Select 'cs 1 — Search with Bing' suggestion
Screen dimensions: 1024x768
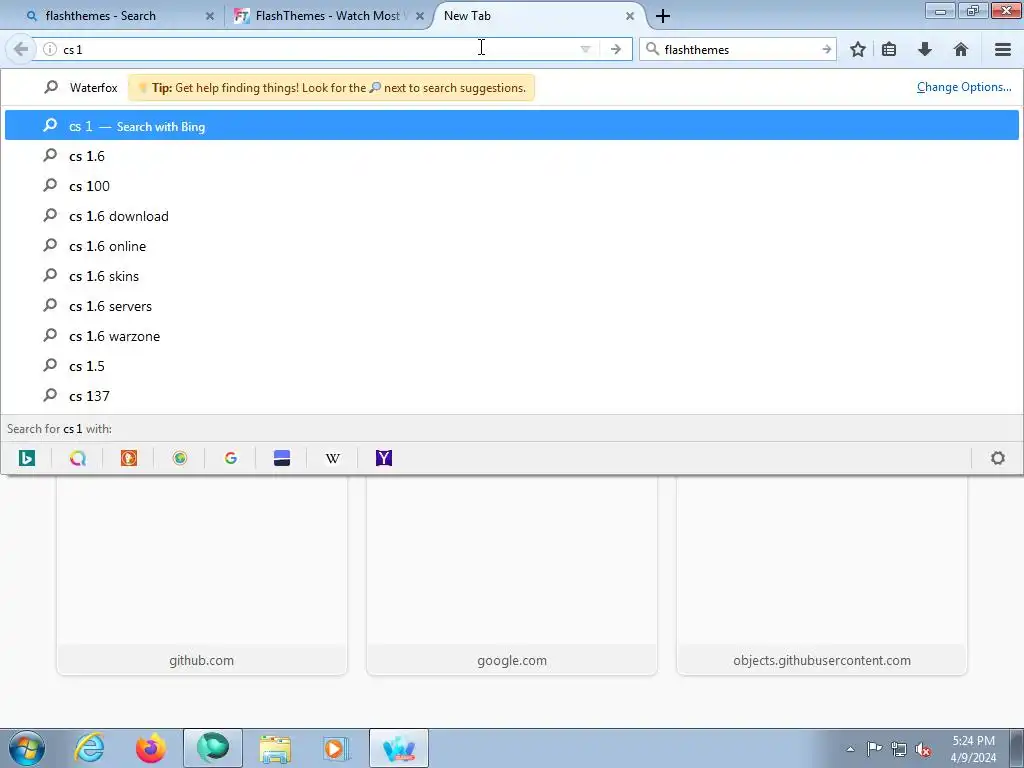512,125
